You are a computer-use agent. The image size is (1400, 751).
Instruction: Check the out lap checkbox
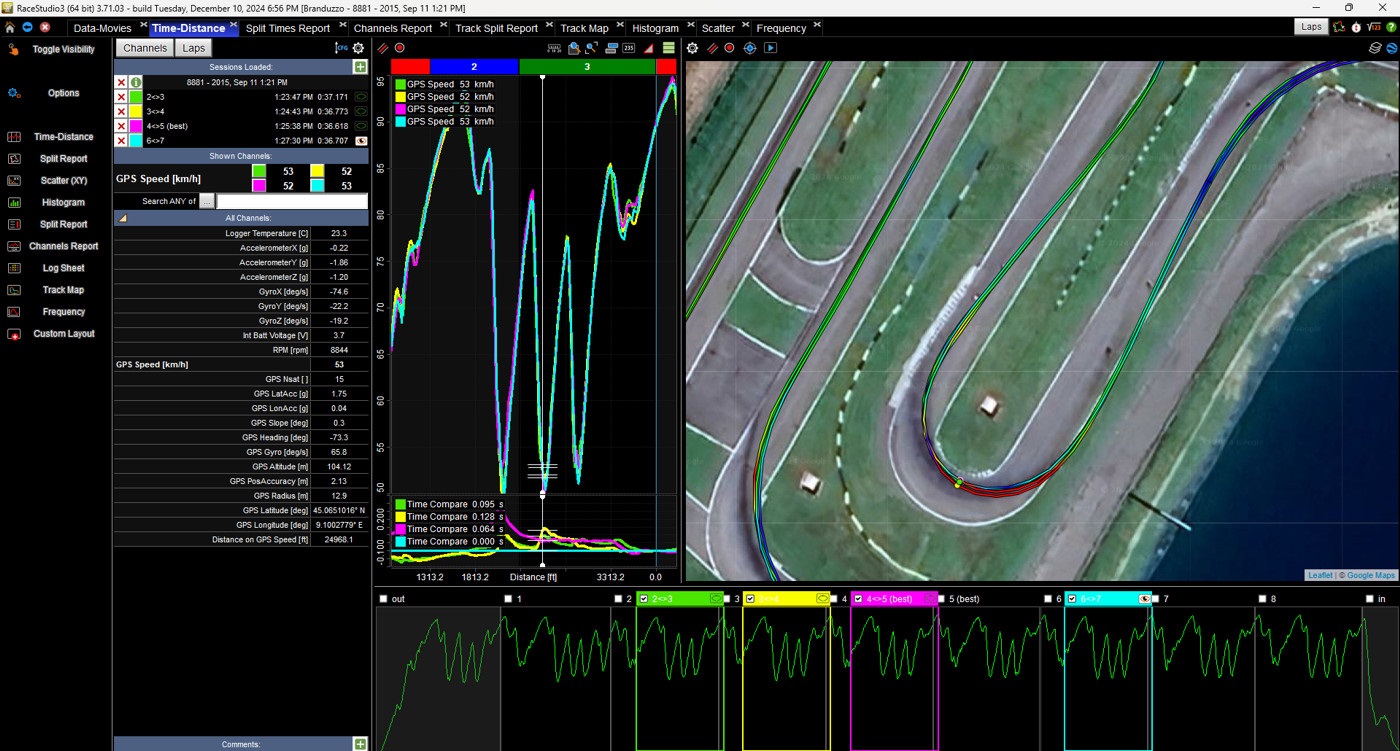384,599
